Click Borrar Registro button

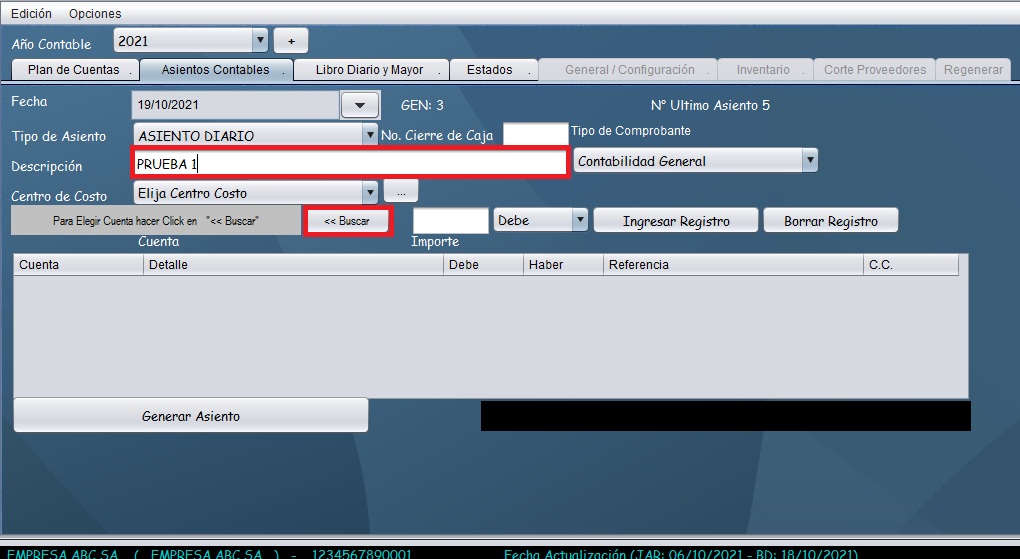[830, 221]
